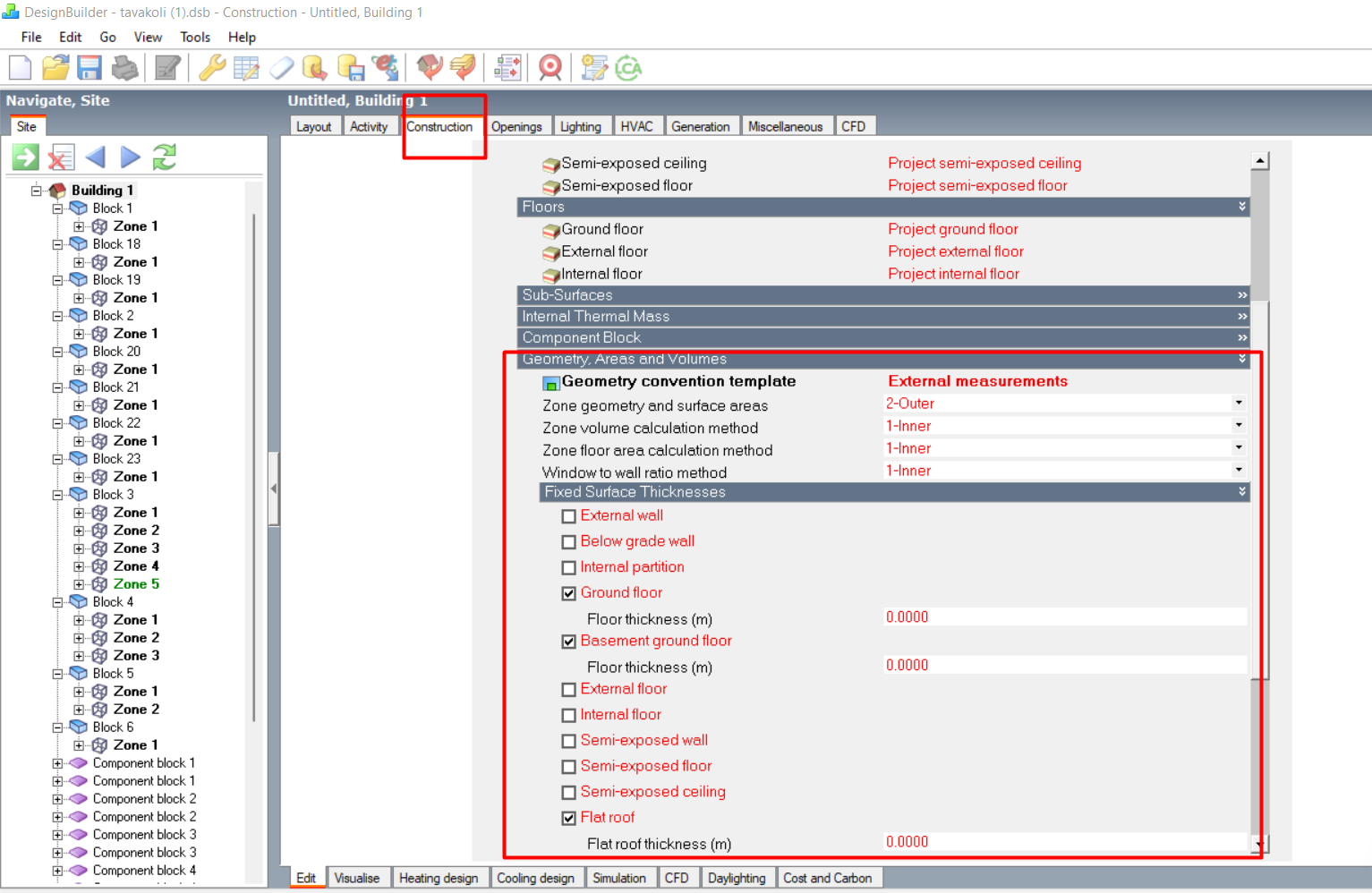Refresh the navigator with green arrows icon

click(x=165, y=157)
